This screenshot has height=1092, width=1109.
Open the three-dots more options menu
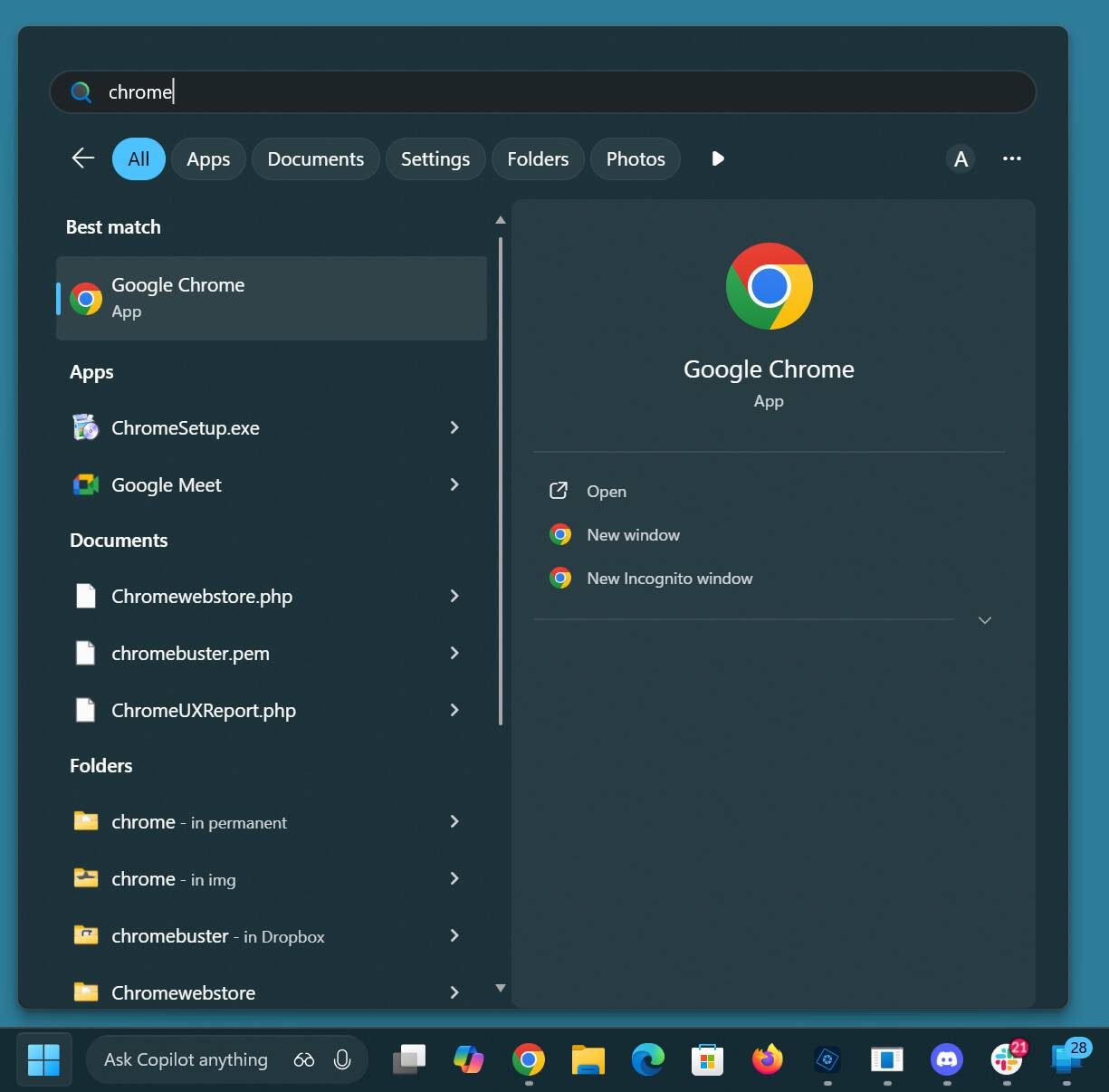[x=1011, y=159]
